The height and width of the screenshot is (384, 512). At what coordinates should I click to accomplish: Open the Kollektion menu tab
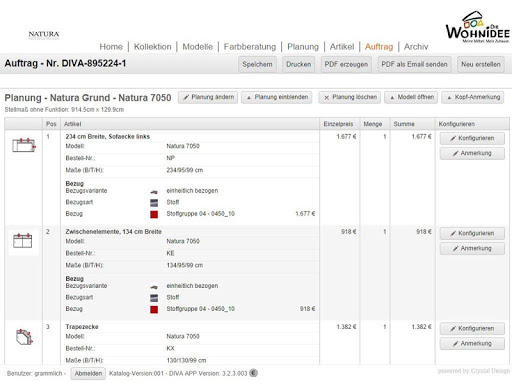pos(152,47)
